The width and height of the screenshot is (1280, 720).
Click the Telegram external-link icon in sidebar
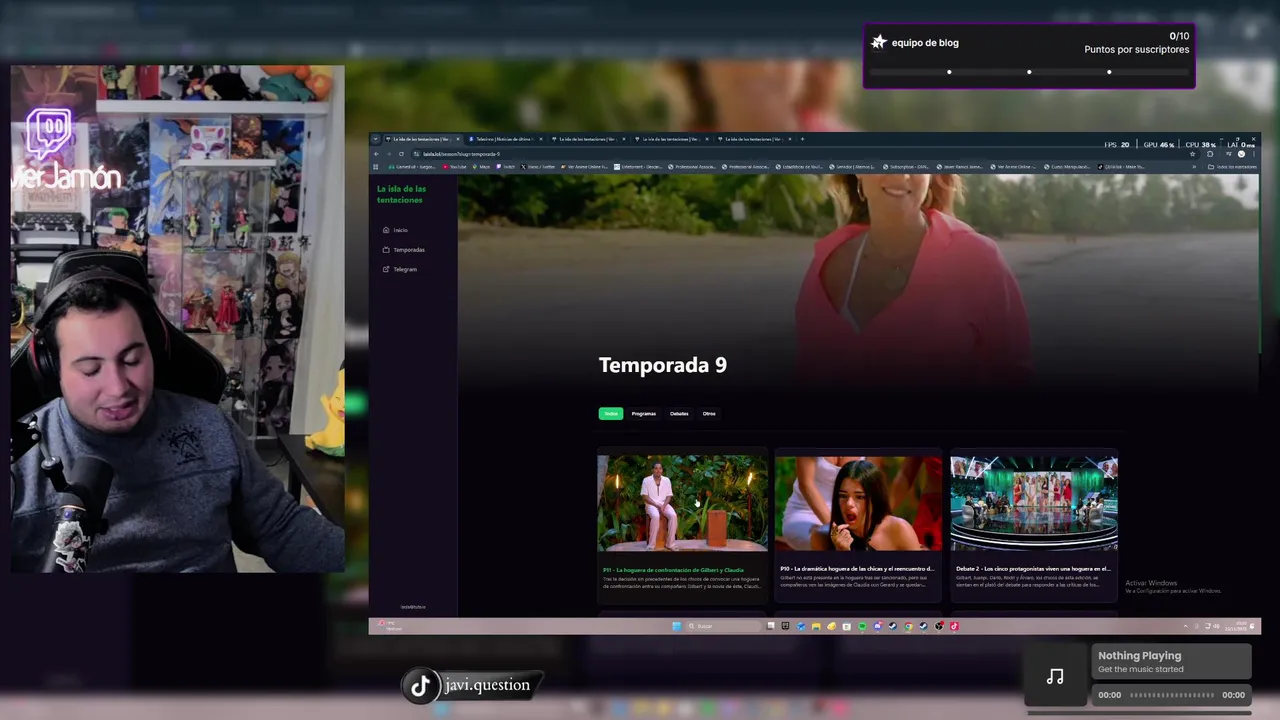pos(386,269)
